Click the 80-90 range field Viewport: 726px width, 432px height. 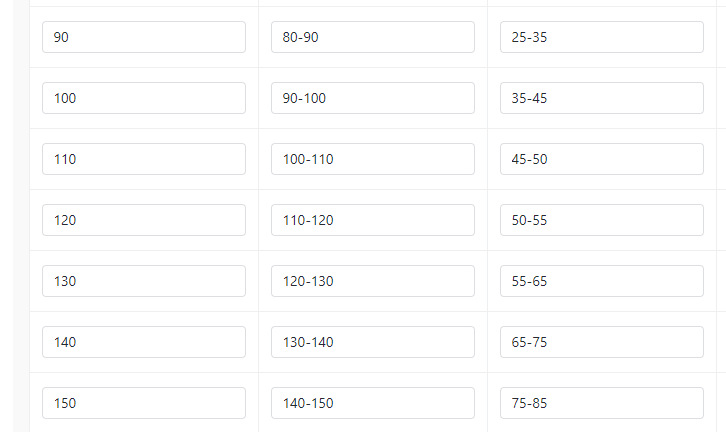[x=372, y=37]
